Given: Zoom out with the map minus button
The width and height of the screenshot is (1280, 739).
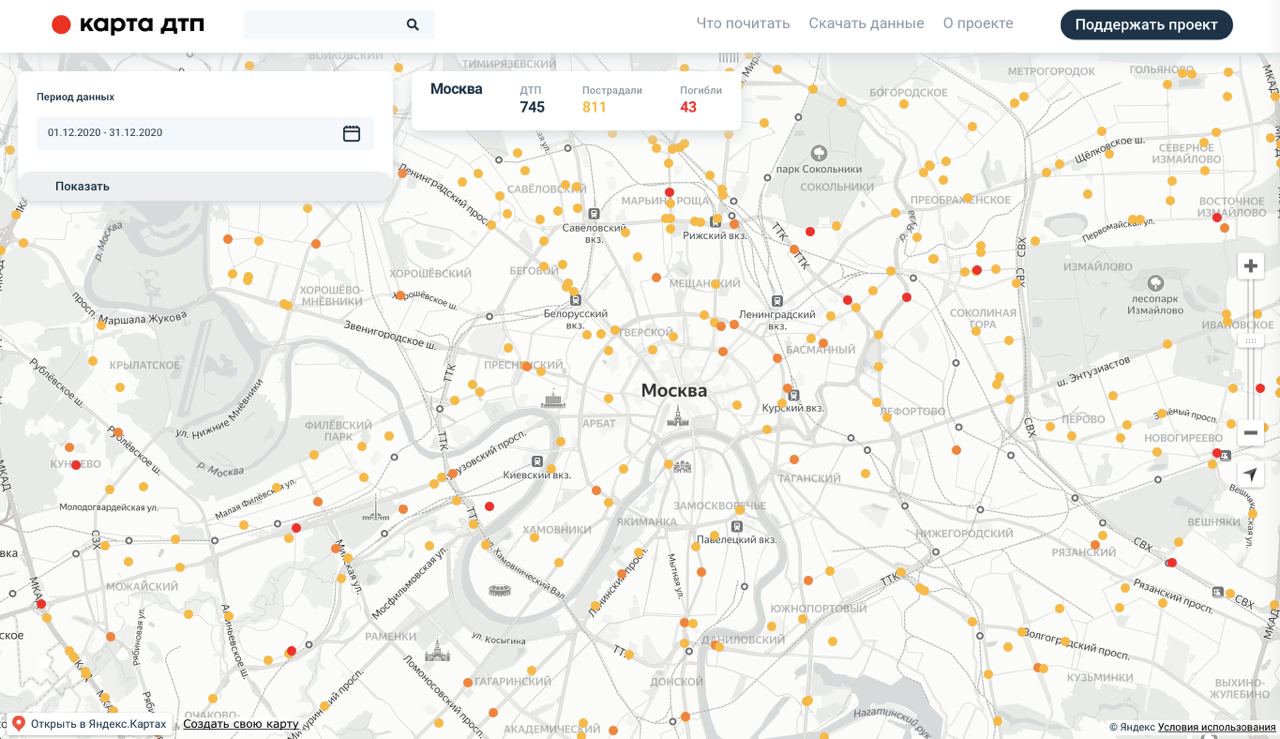Looking at the screenshot, I should pyautogui.click(x=1250, y=432).
